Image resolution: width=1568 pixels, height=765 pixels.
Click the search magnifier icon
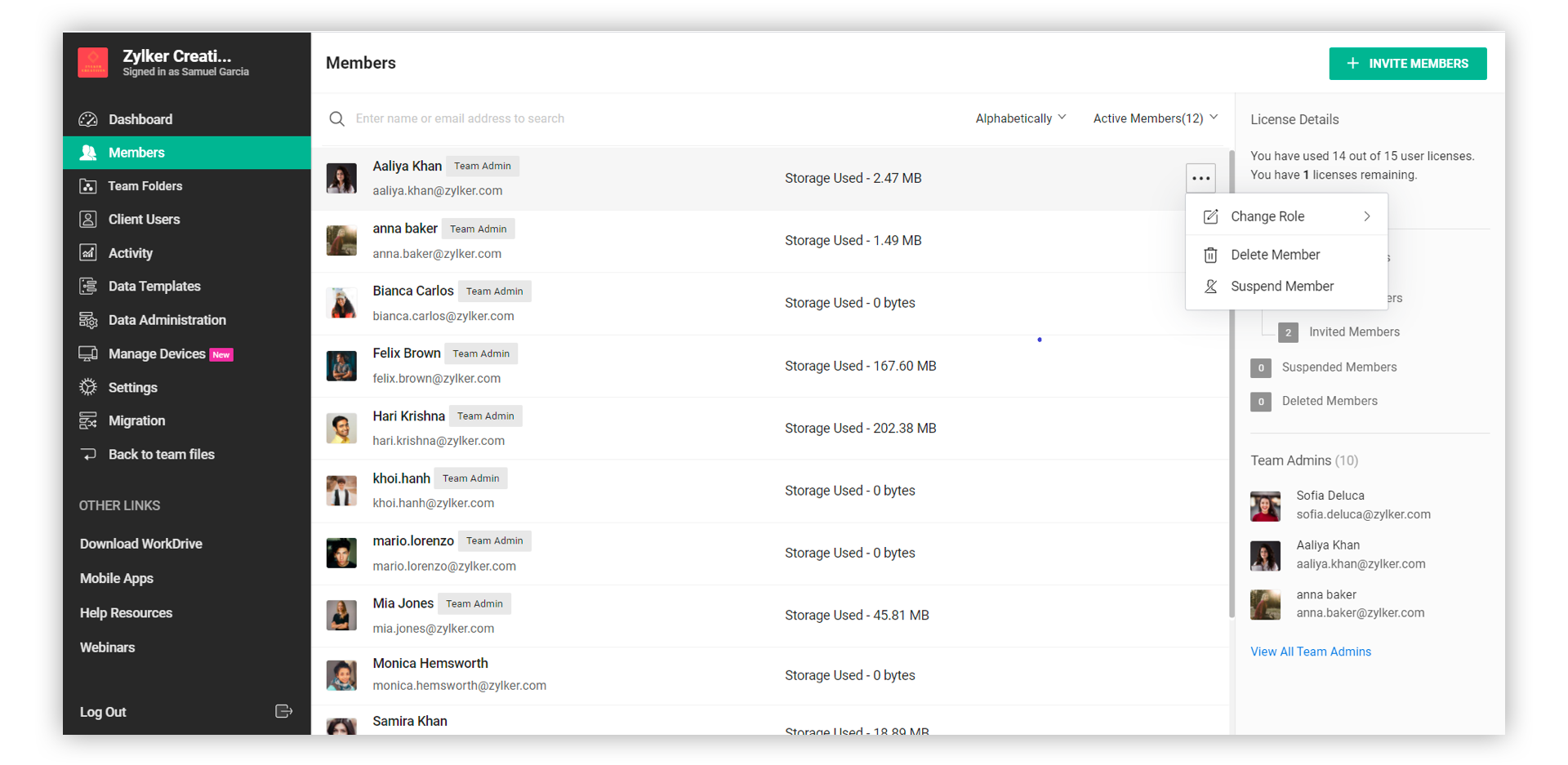point(336,119)
